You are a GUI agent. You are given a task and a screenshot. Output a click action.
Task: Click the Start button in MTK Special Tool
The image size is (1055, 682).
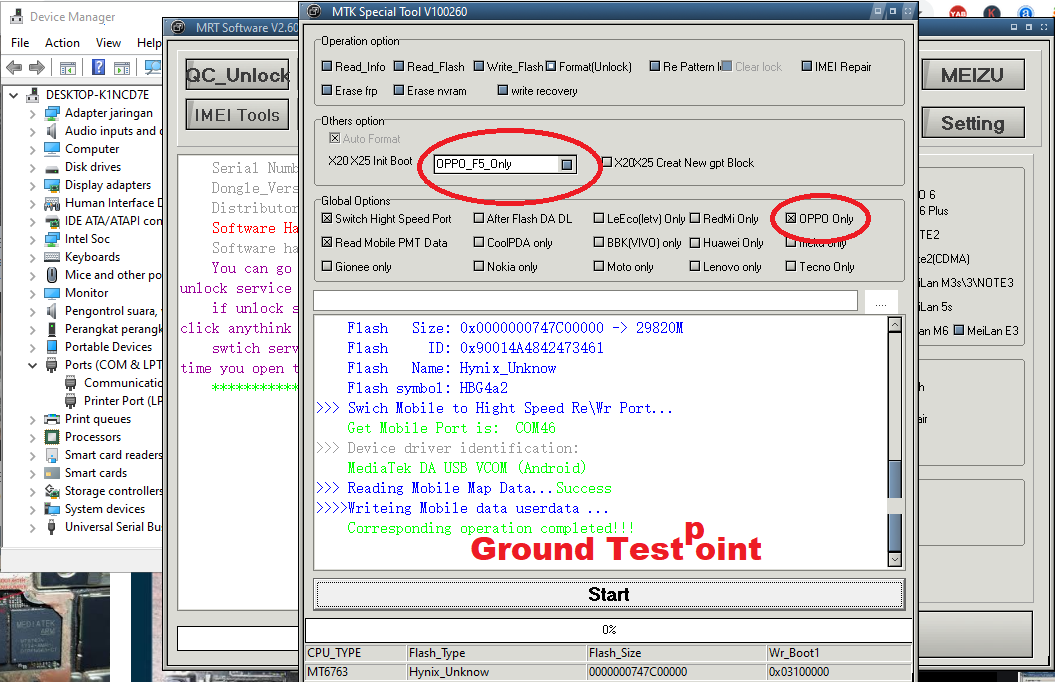609,595
